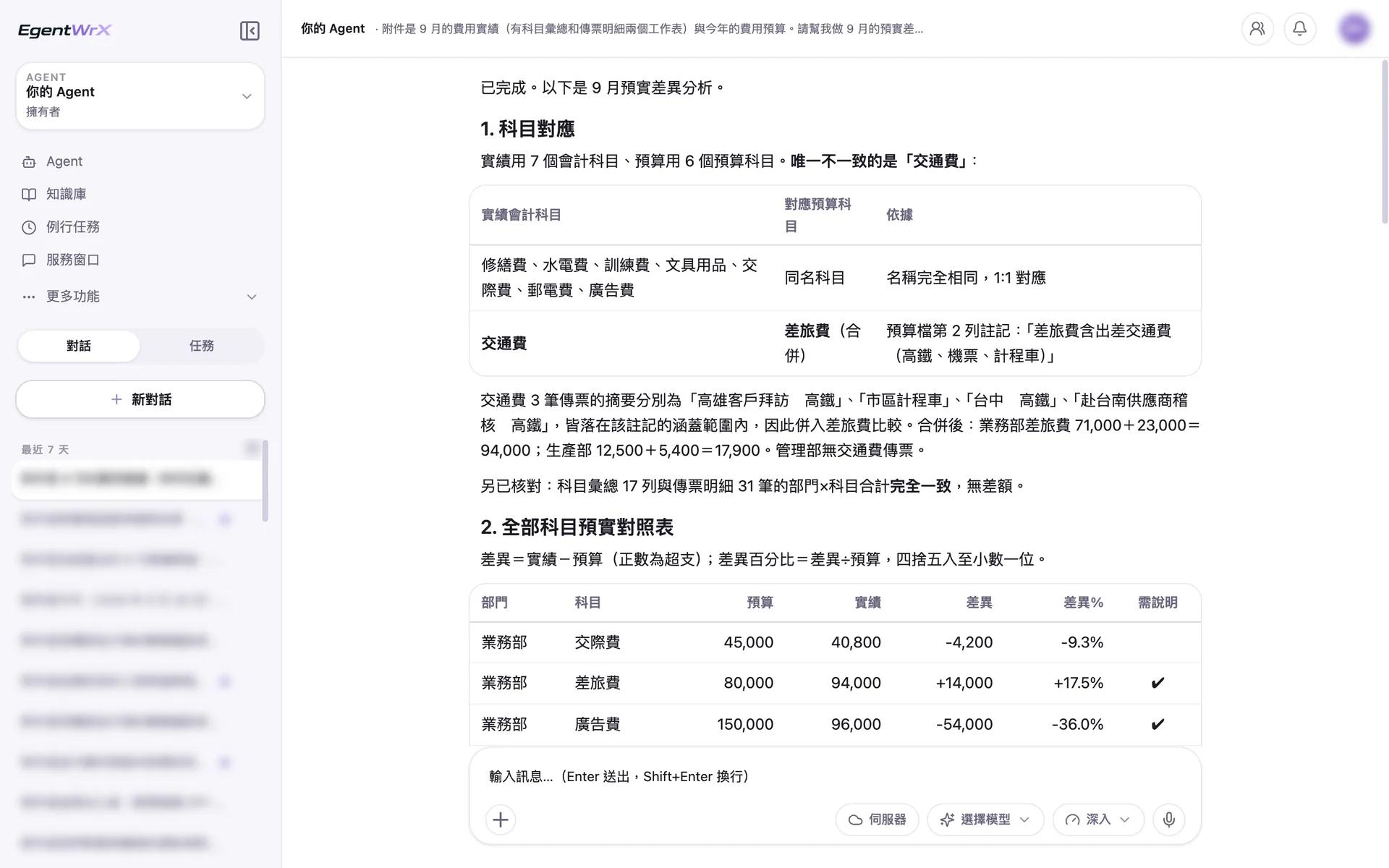Click the plus attachment button
This screenshot has width=1389, height=868.
point(501,820)
